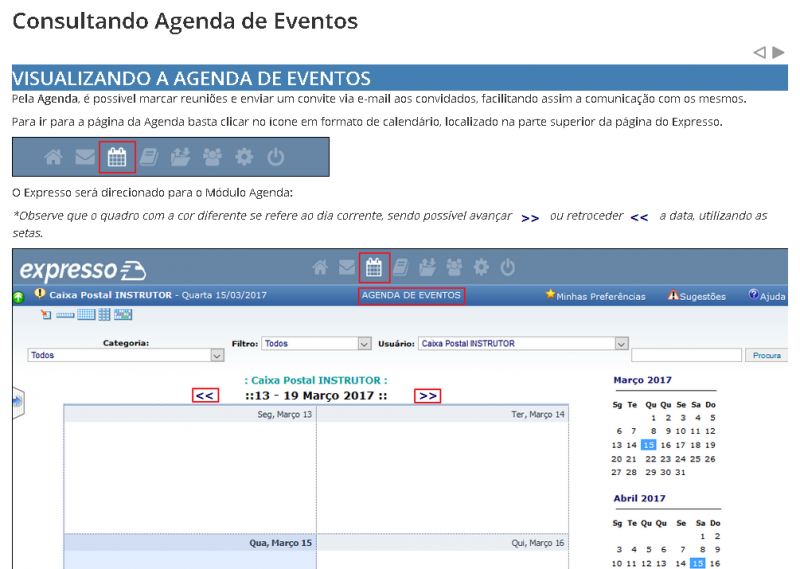Screen dimensions: 800x569
Task: Open Mail envelope icon in Expresso header
Action: tap(347, 267)
